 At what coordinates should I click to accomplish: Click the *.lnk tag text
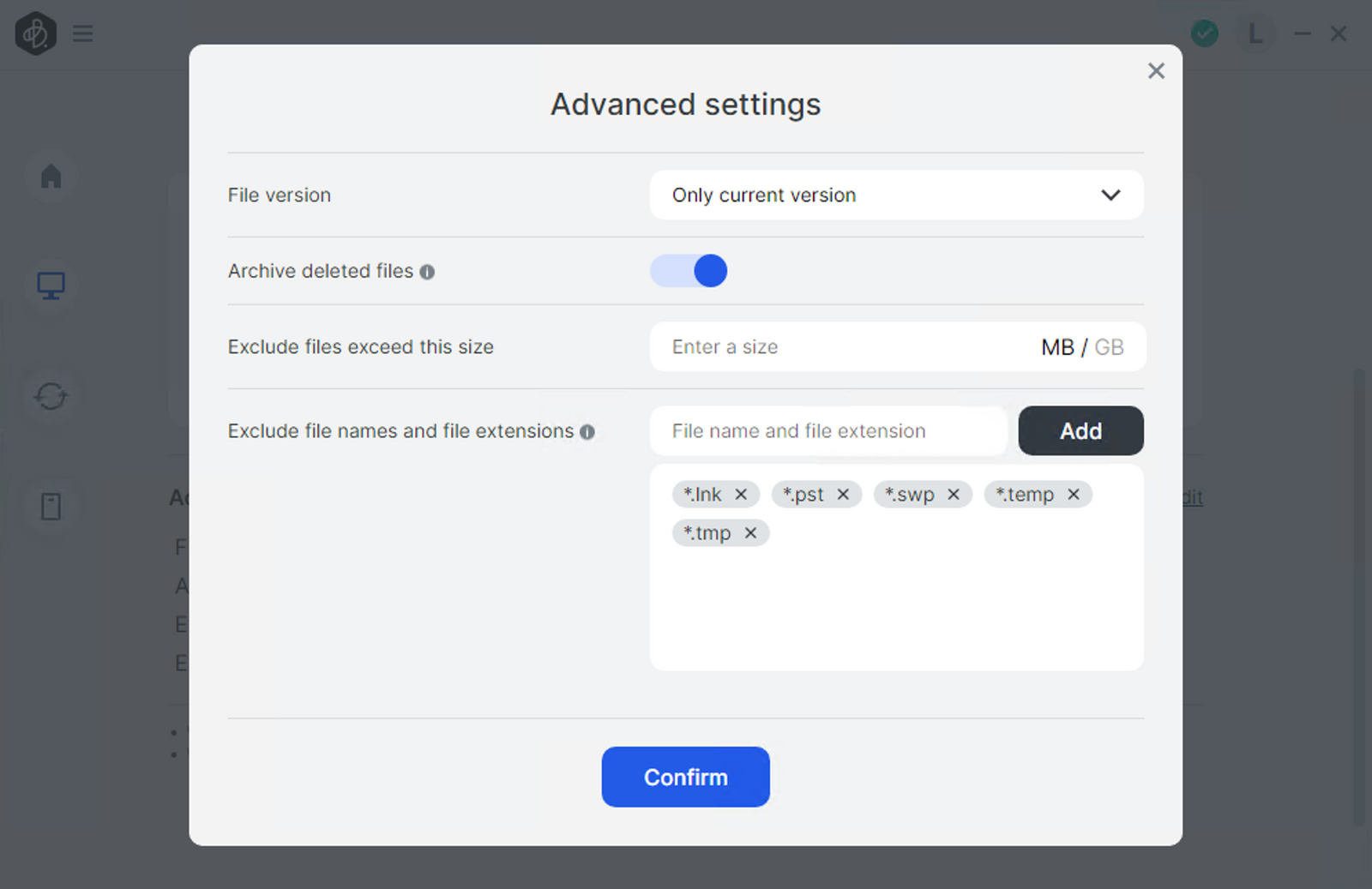pos(702,495)
